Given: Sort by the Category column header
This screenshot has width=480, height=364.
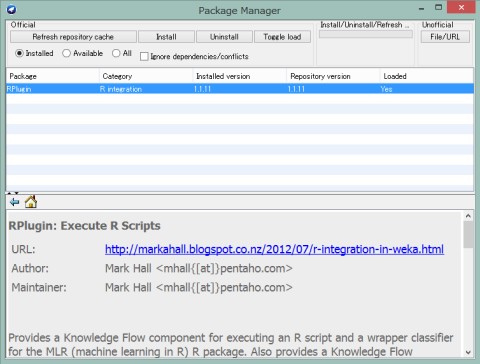Looking at the screenshot, I should click(146, 76).
